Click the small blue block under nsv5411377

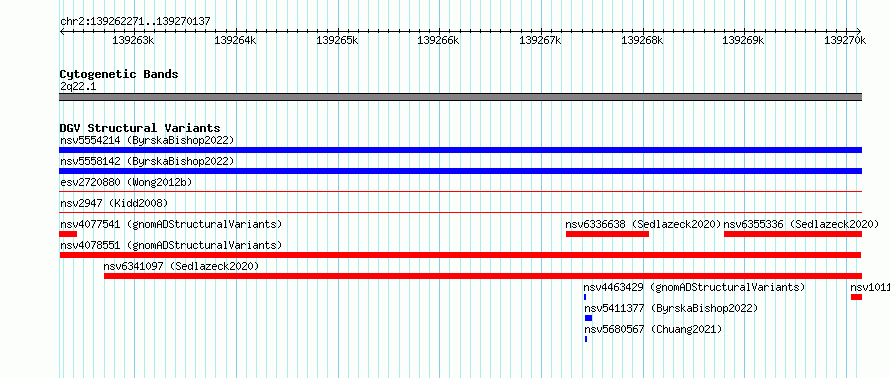(x=588, y=318)
